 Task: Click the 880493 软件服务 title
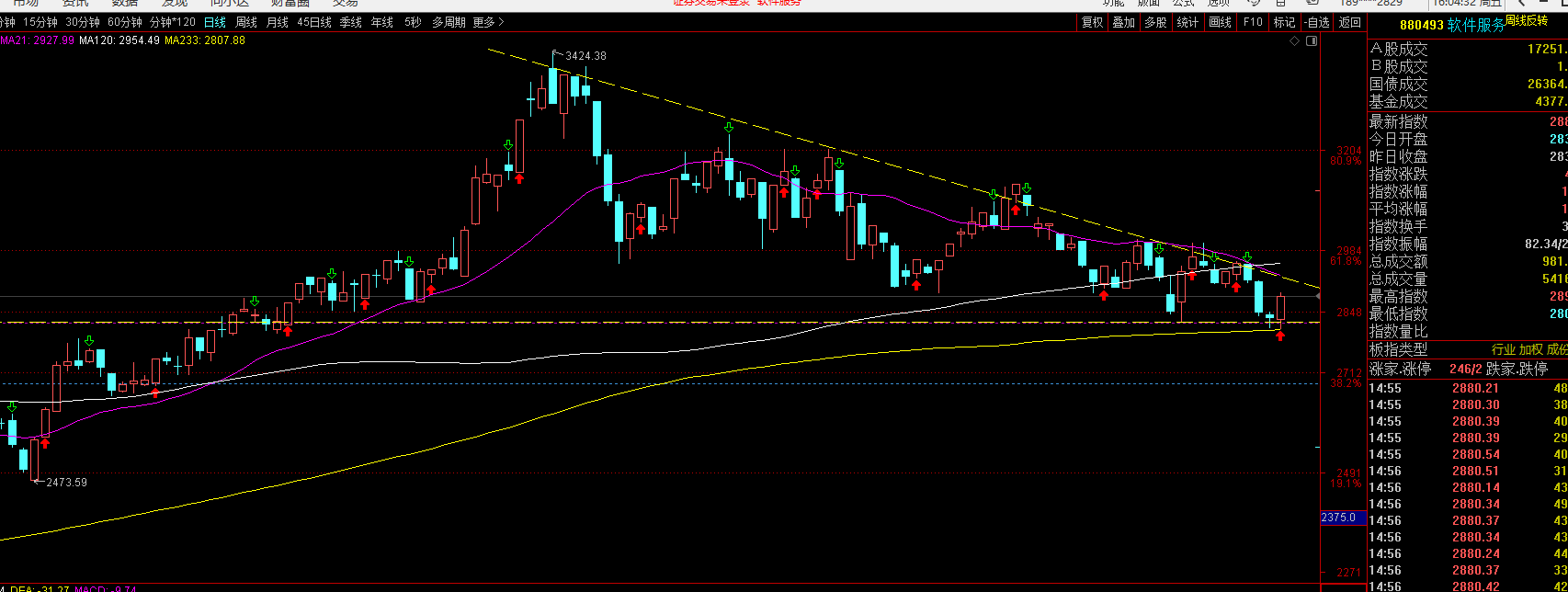(x=1452, y=26)
